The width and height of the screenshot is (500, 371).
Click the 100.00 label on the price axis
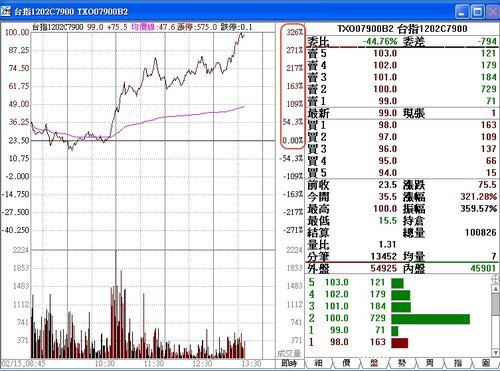pos(17,33)
